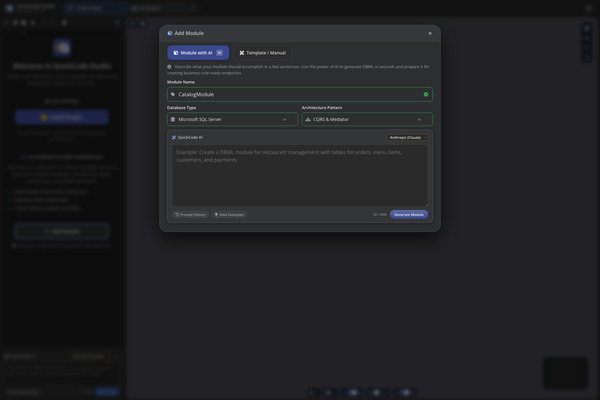Click the AI prompt description text area
600x400 pixels.
(x=300, y=175)
